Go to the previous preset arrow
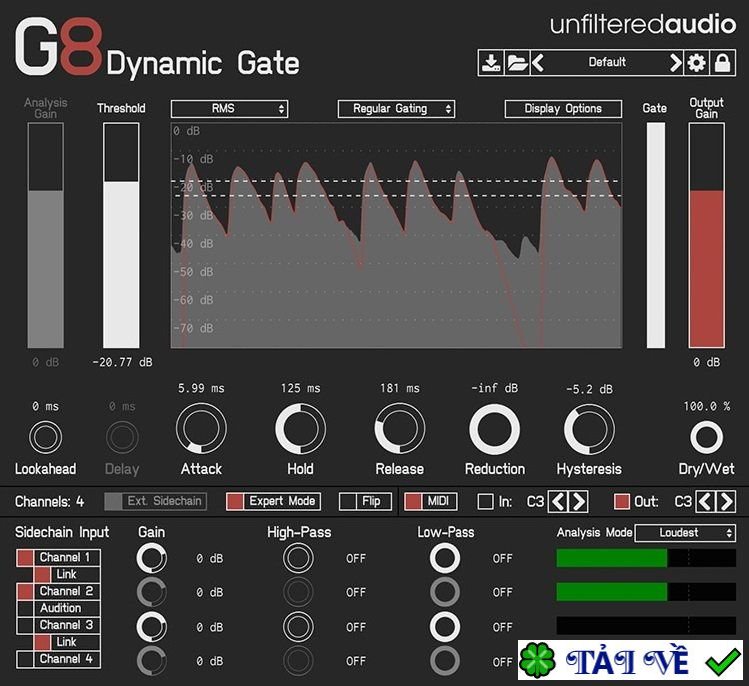Image resolution: width=749 pixels, height=686 pixels. click(539, 63)
